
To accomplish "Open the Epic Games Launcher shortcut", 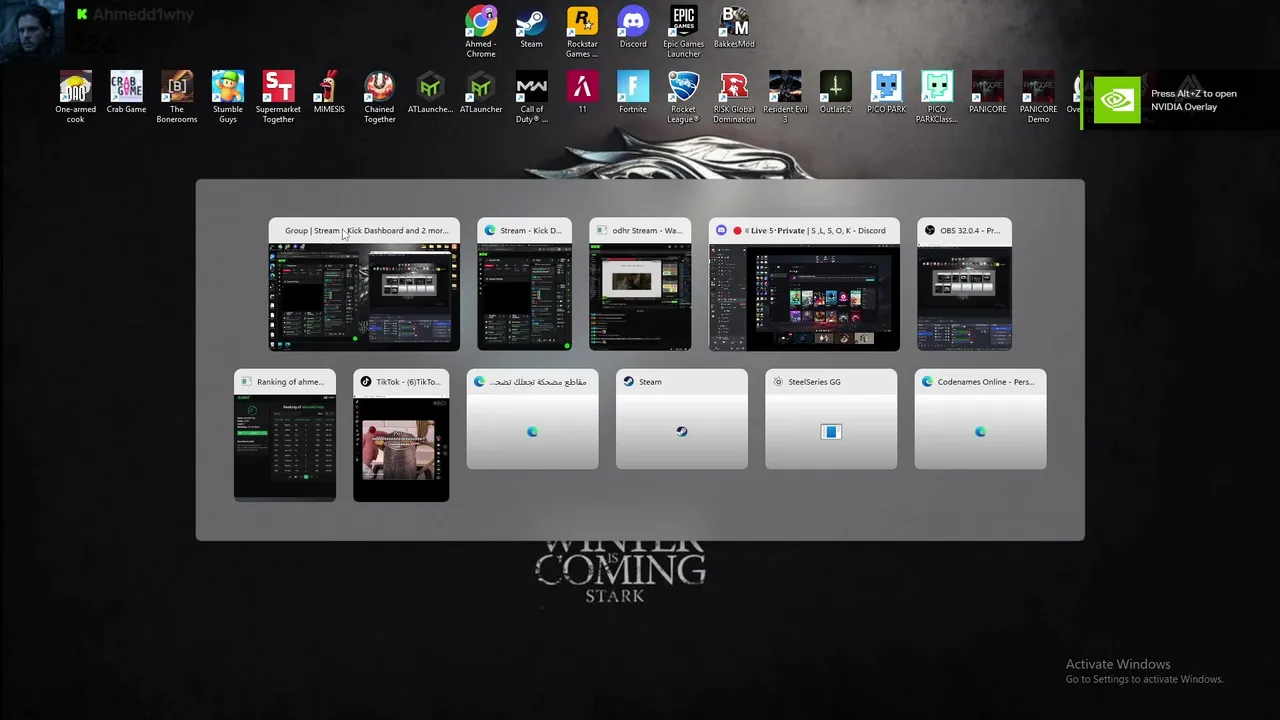I will click(x=684, y=32).
